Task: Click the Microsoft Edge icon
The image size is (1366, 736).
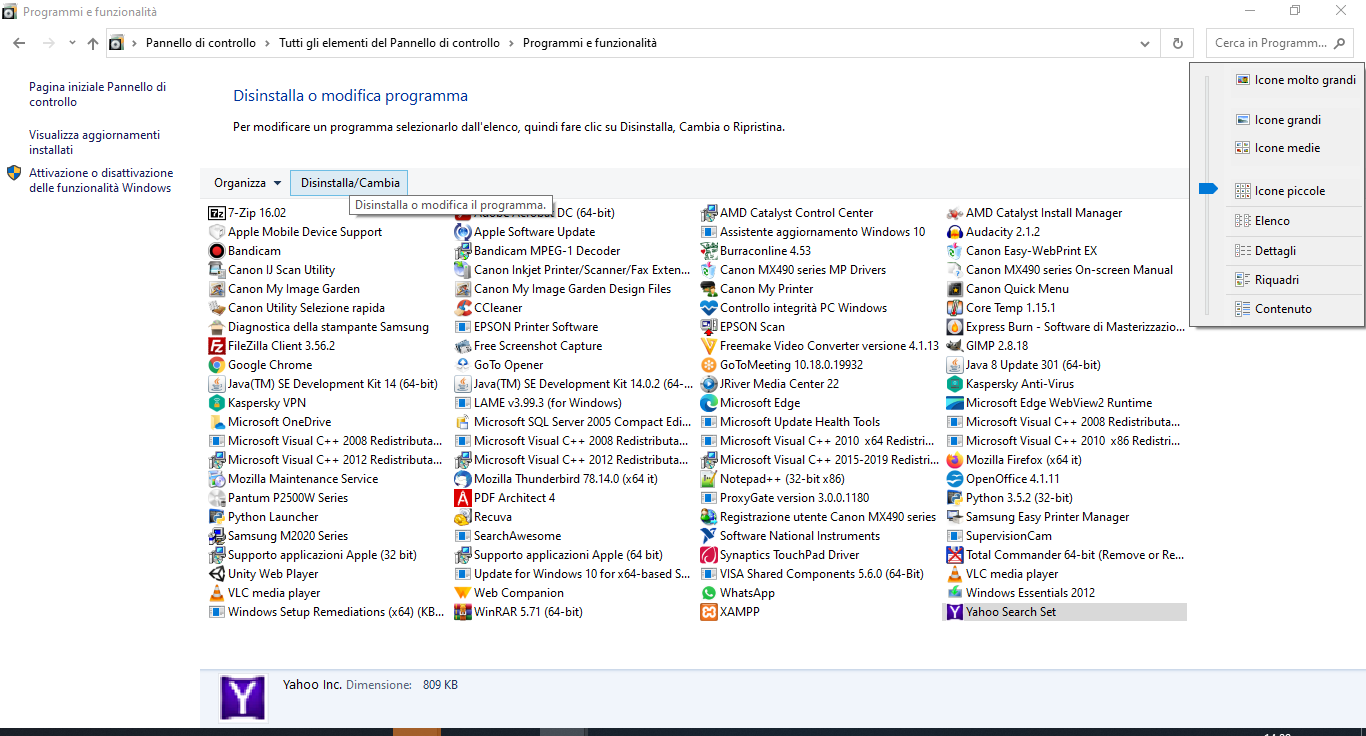Action: (709, 403)
